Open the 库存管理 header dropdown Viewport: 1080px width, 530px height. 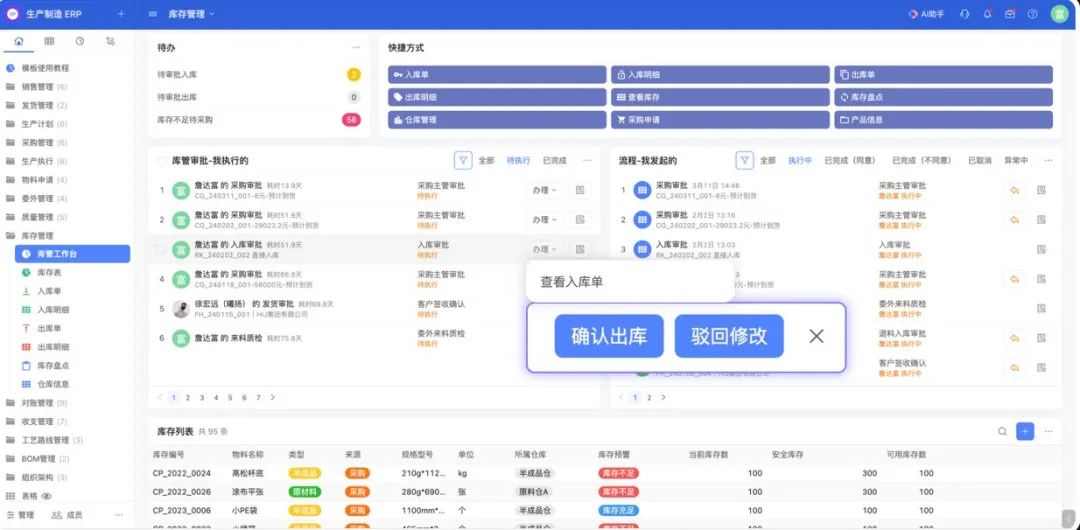point(191,14)
